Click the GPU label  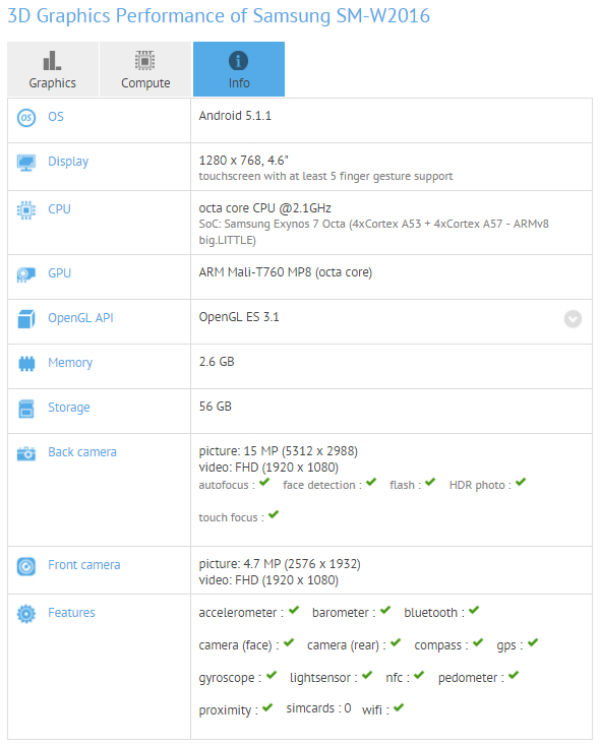pos(59,273)
